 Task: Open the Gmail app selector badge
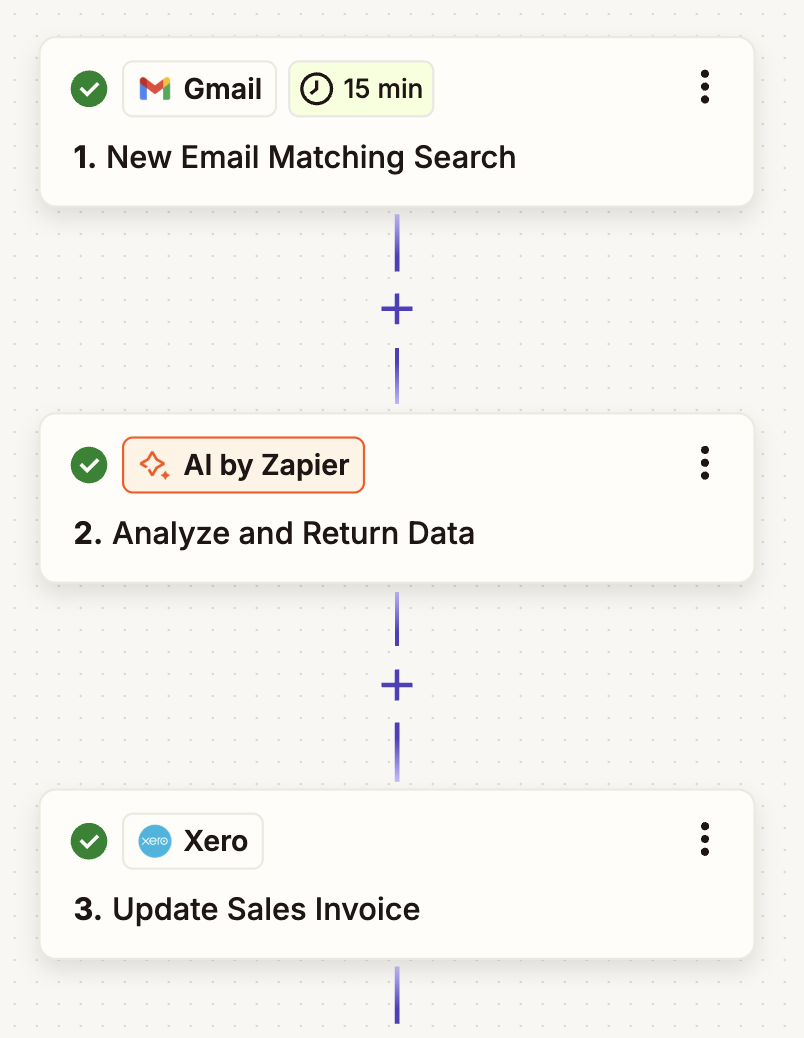(x=199, y=88)
